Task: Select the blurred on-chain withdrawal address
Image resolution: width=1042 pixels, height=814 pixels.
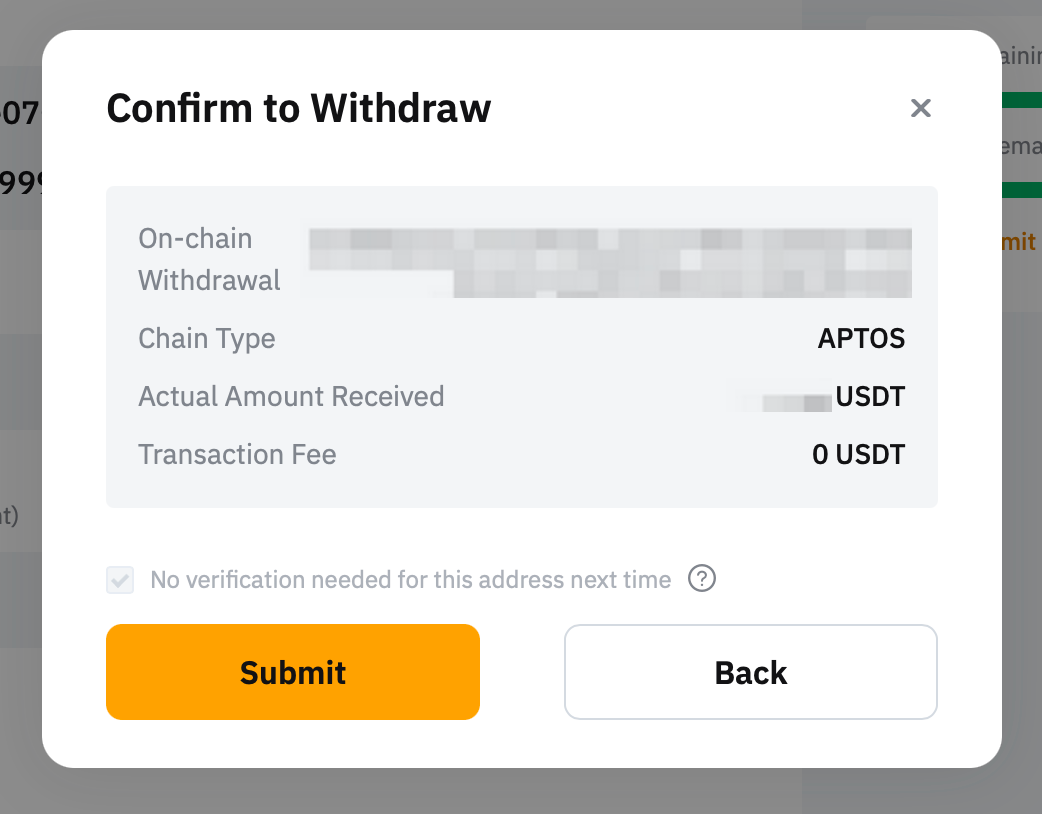Action: [x=610, y=262]
